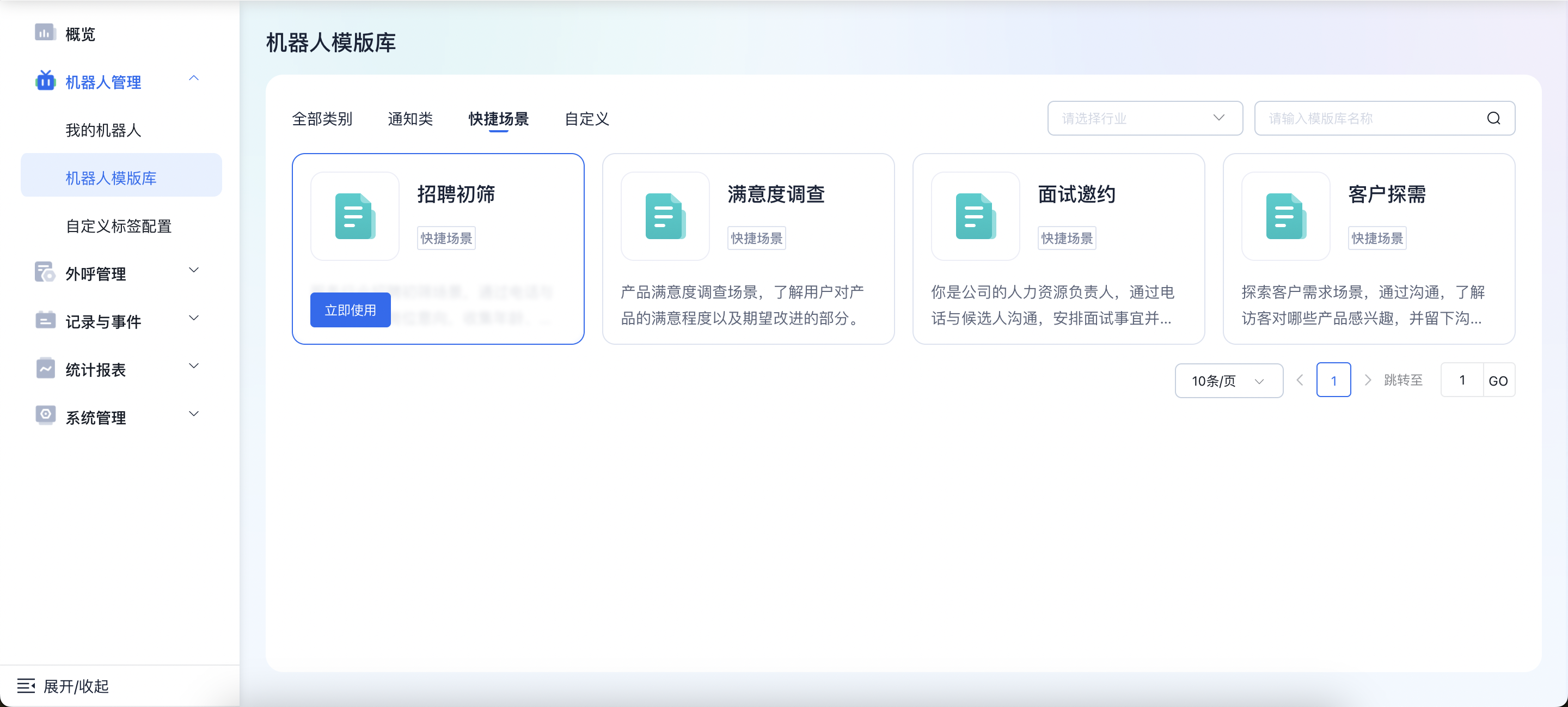This screenshot has height=707, width=1568.
Task: Click the 概览 overview chart icon
Action: click(45, 32)
